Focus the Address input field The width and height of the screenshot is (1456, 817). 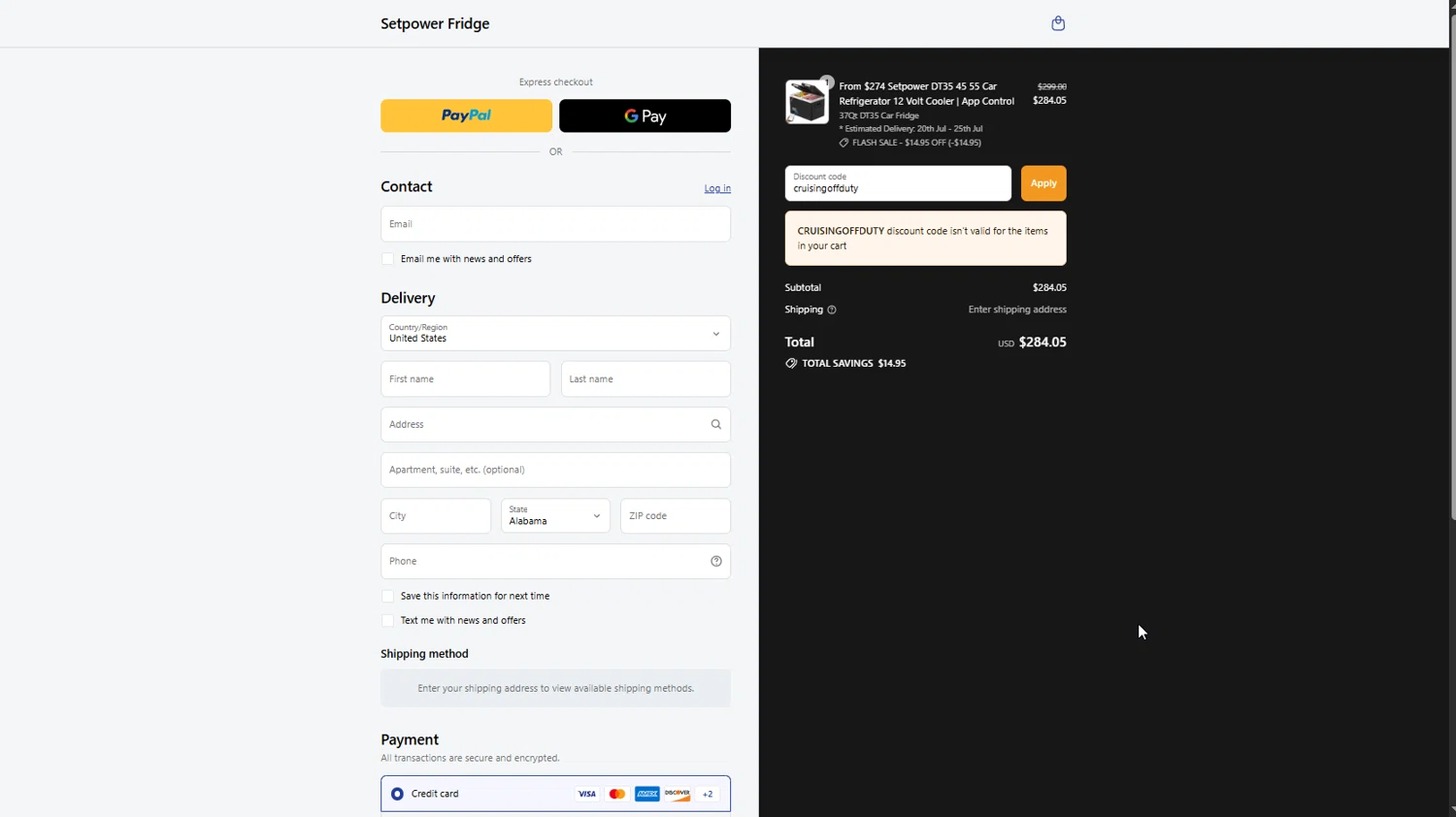(555, 424)
